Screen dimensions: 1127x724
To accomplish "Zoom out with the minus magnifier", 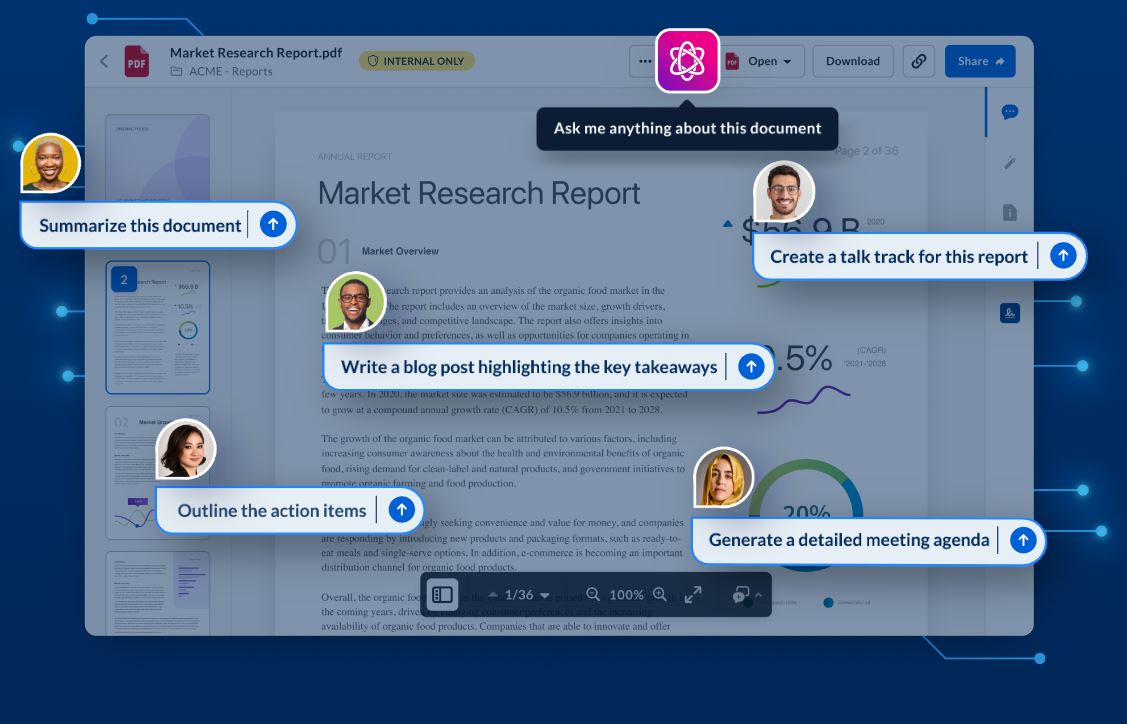I will click(x=593, y=595).
